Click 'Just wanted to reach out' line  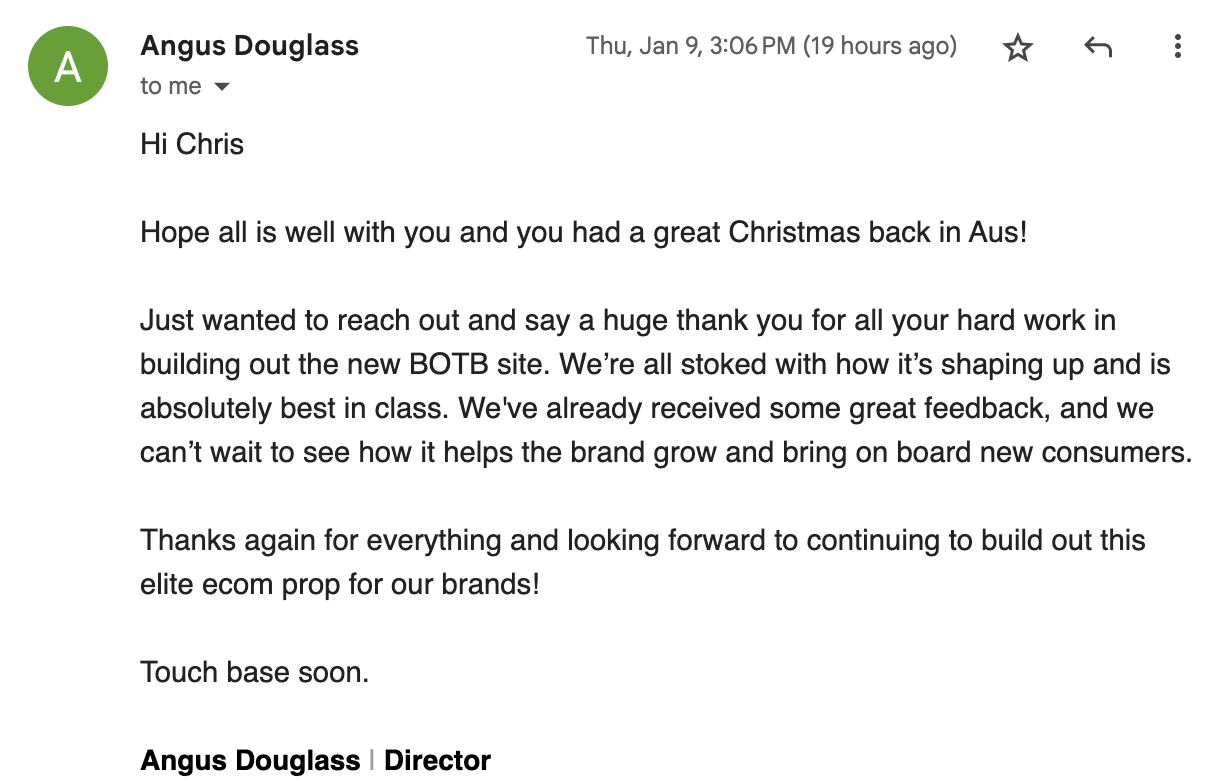(628, 320)
